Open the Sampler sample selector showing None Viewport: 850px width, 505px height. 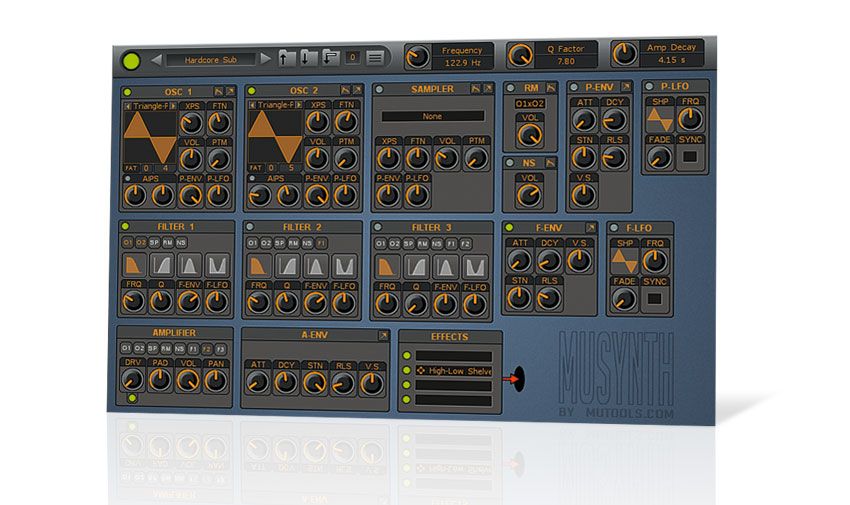click(433, 116)
